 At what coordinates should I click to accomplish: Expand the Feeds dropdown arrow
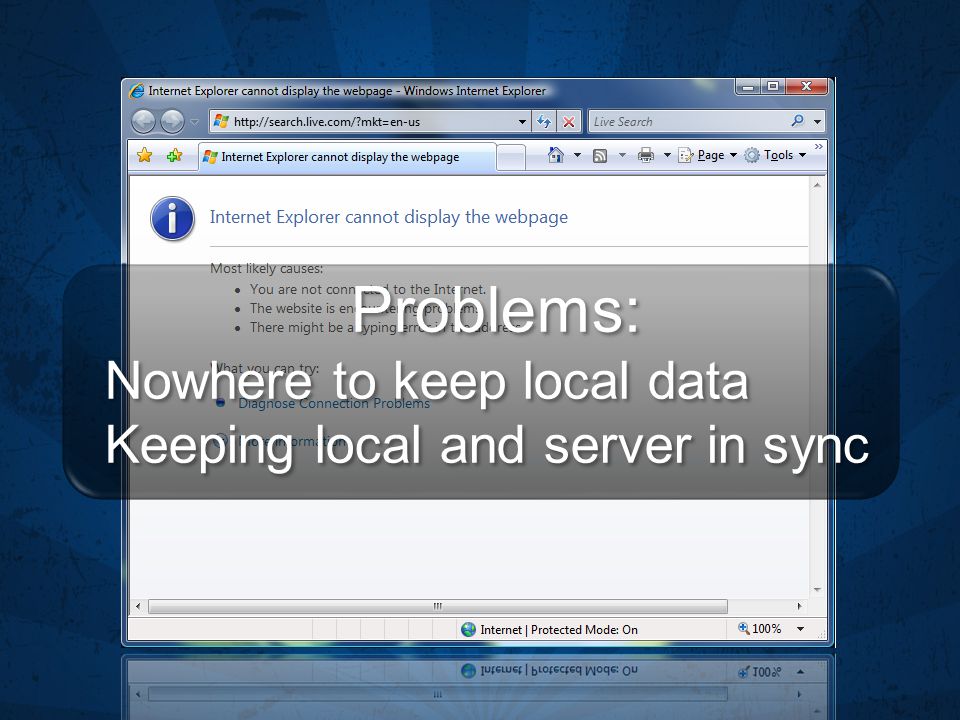(622, 155)
